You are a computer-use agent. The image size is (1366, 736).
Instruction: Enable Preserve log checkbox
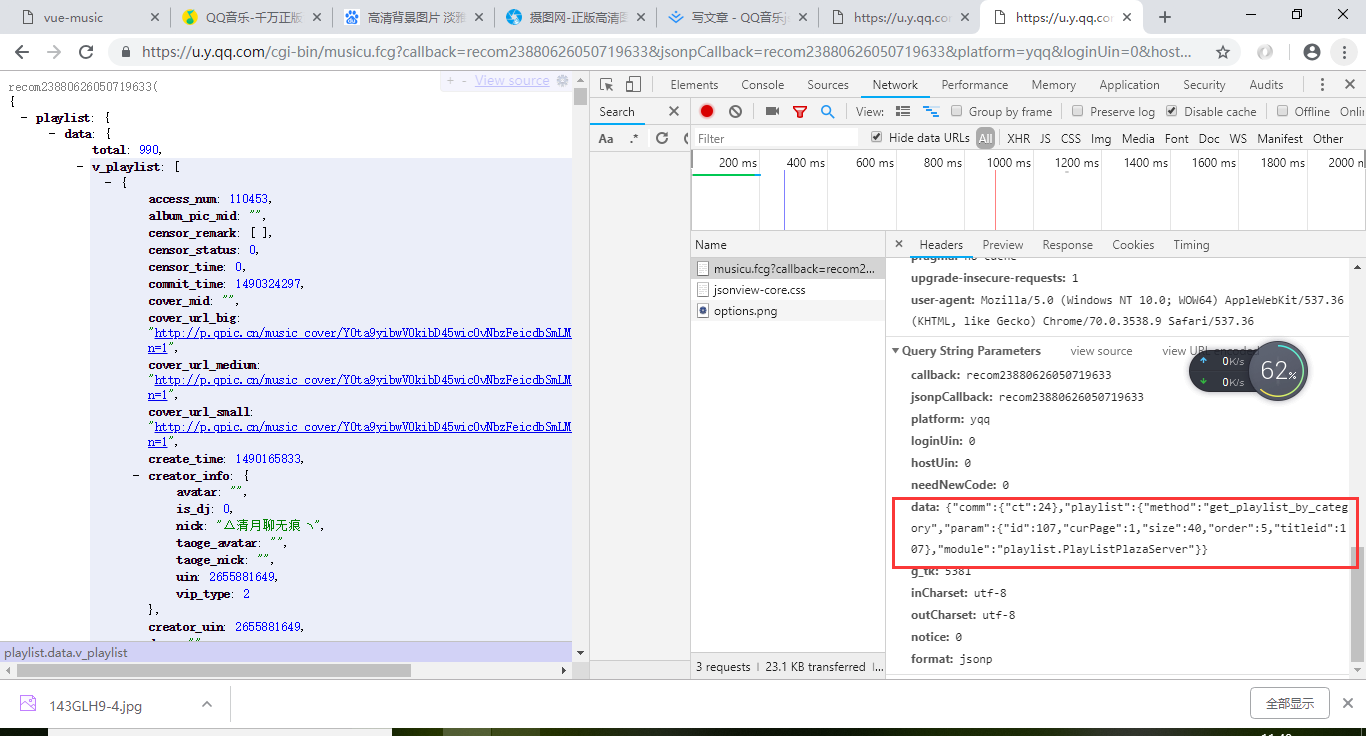click(1078, 111)
